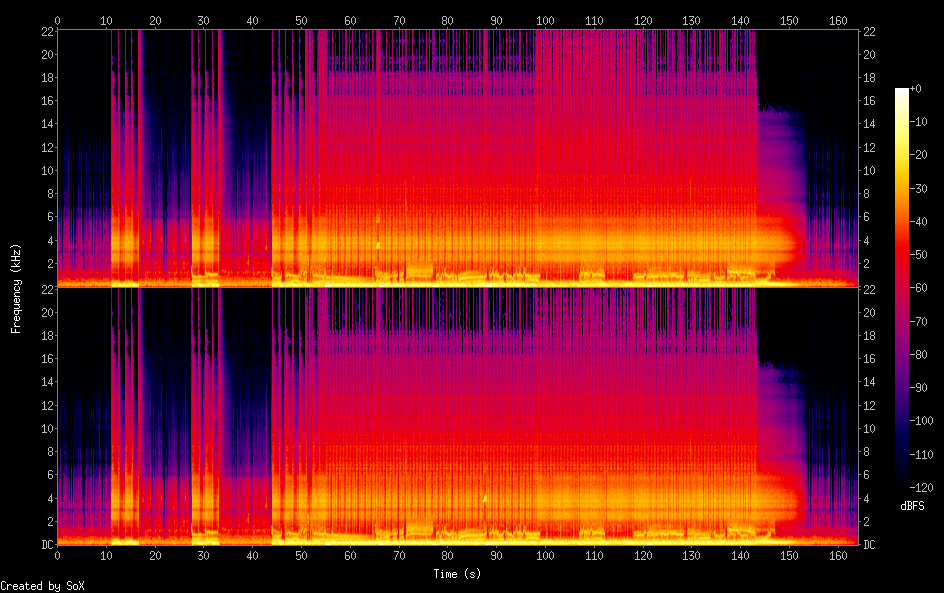This screenshot has height=593, width=944.
Task: Click the upper channel spectrogram plot
Action: tap(458, 158)
